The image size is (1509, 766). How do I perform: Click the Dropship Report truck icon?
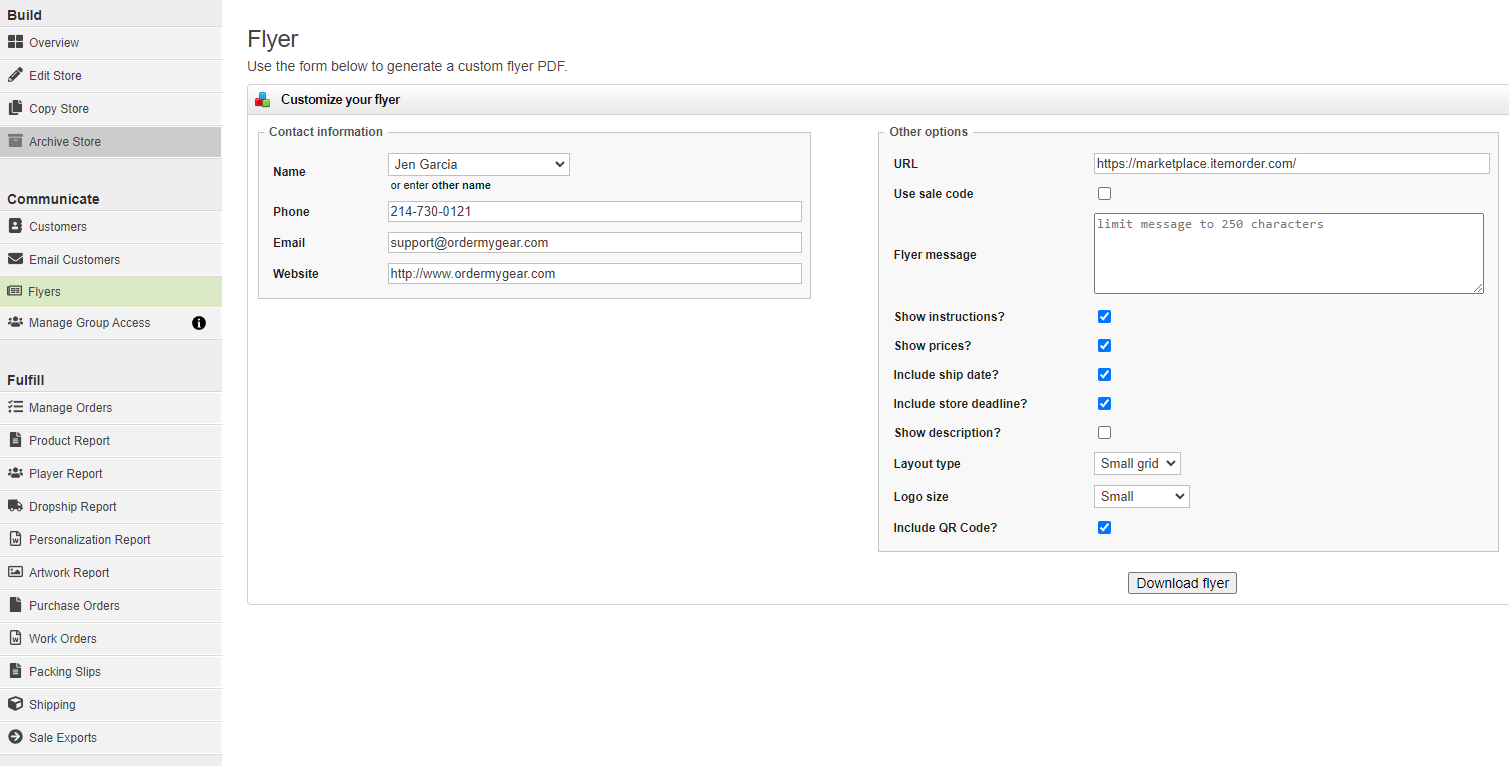click(15, 506)
